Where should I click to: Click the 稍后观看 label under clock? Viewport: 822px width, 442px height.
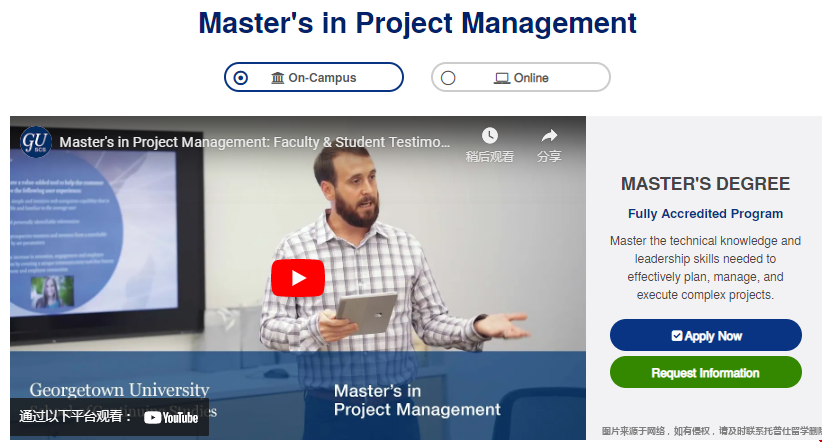pos(489,157)
